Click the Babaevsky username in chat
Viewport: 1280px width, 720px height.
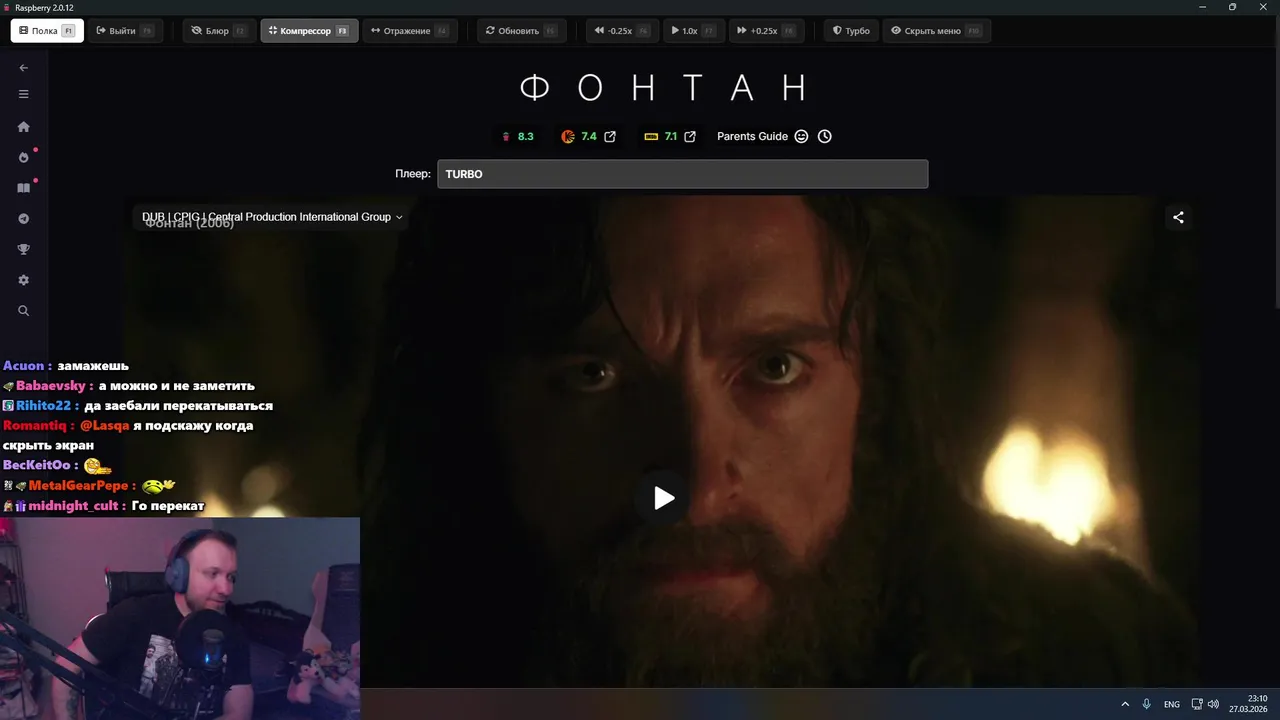[x=50, y=385]
